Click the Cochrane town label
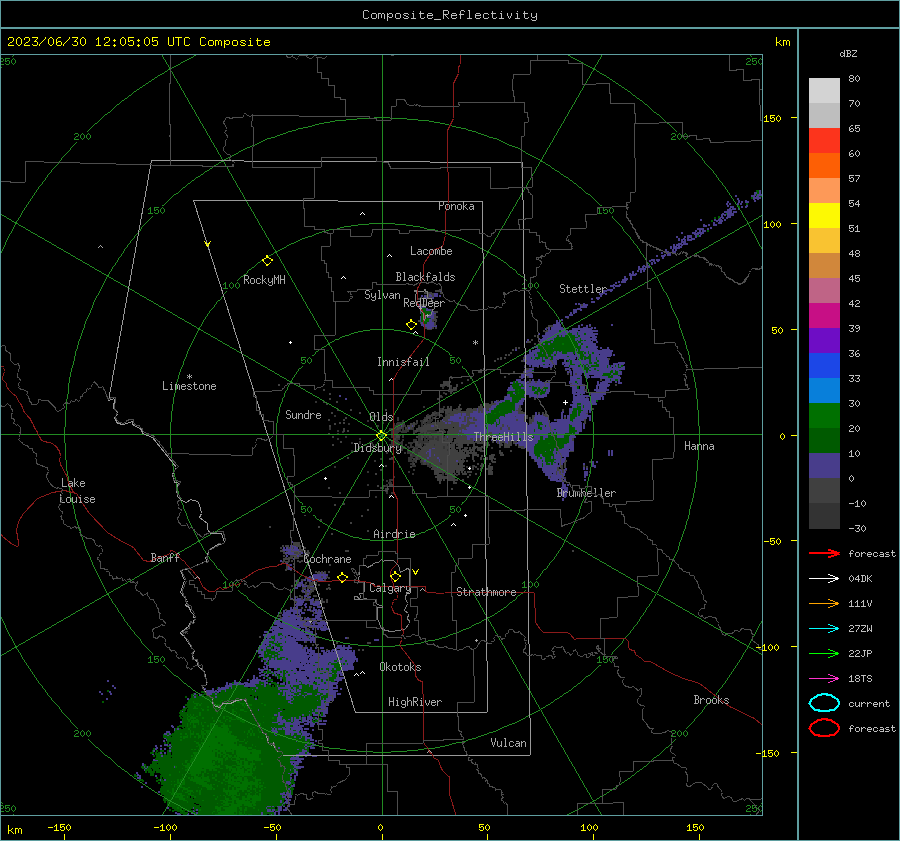Viewport: 900px width, 841px height. tap(327, 559)
